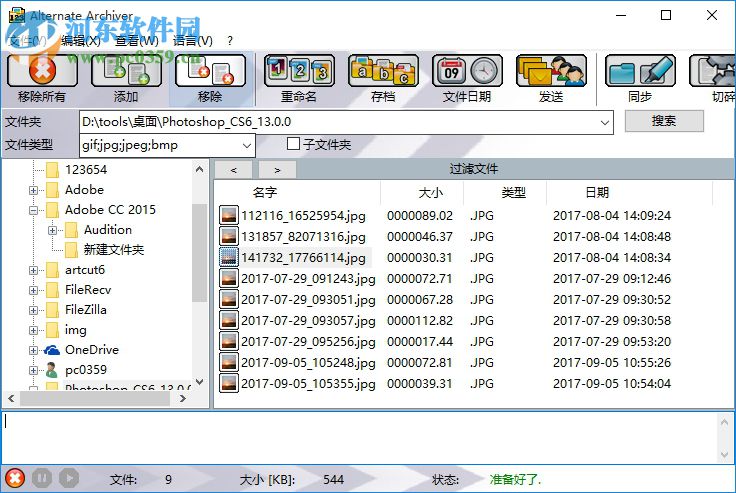Viewport: 736px width, 493px height.
Task: Select file 2017-07-29_093051.jpg
Action: coord(308,300)
